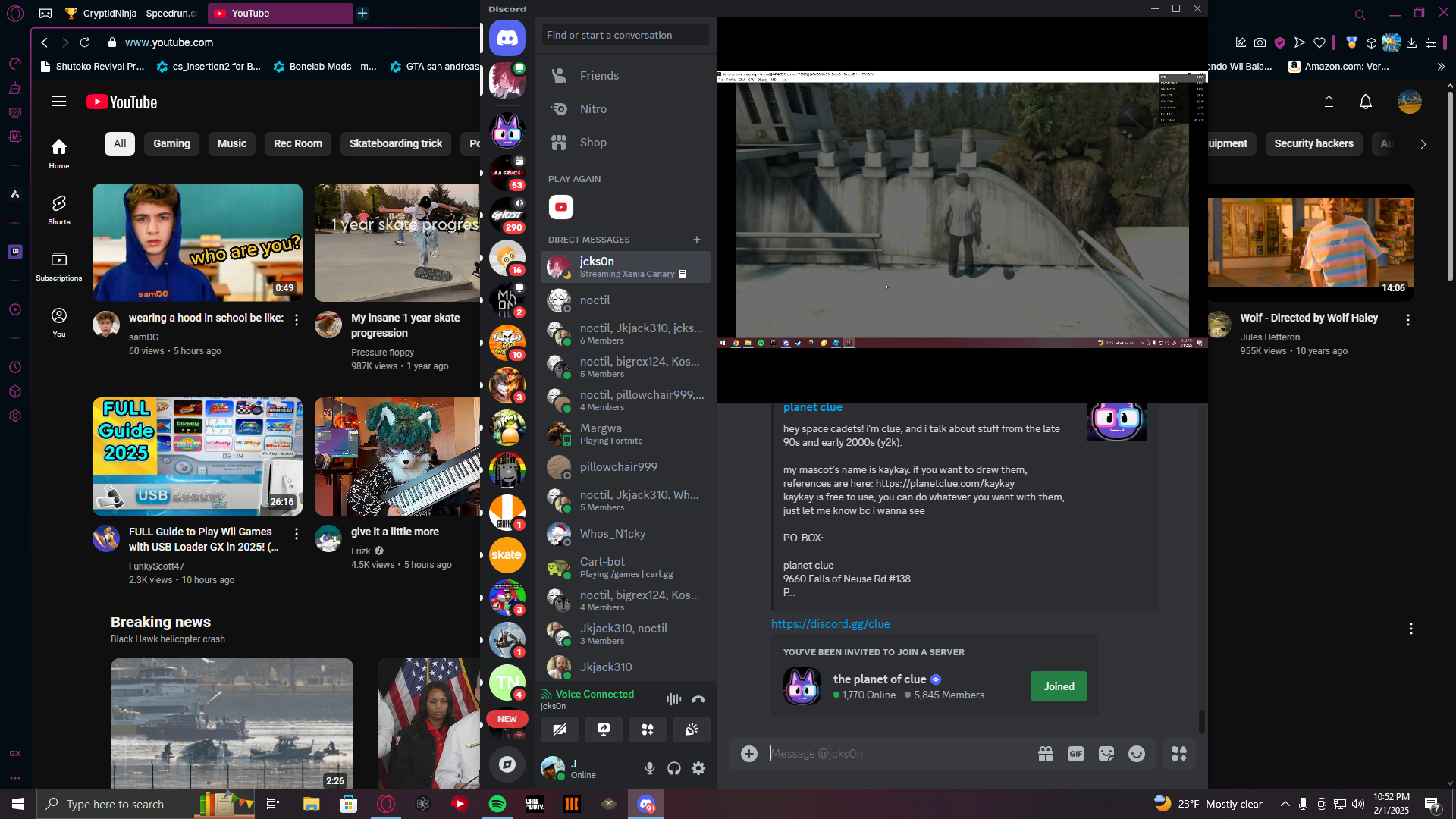Click the discord.gg/clue invite link

coord(830,623)
